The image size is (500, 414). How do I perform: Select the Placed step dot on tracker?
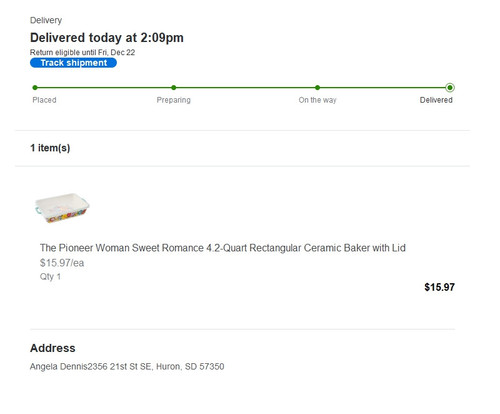point(35,88)
